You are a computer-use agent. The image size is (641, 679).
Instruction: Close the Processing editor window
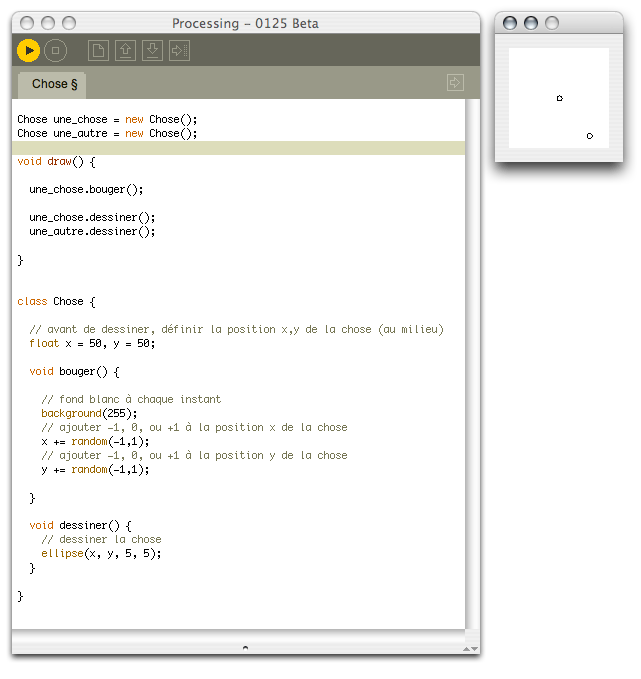[x=27, y=23]
